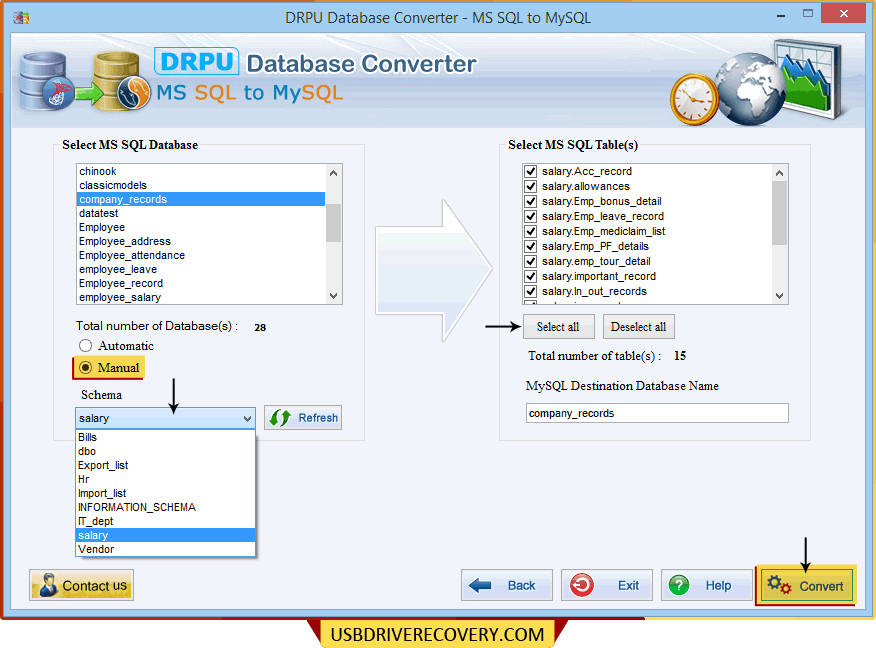876x648 pixels.
Task: Click Contact us button label
Action: point(94,585)
